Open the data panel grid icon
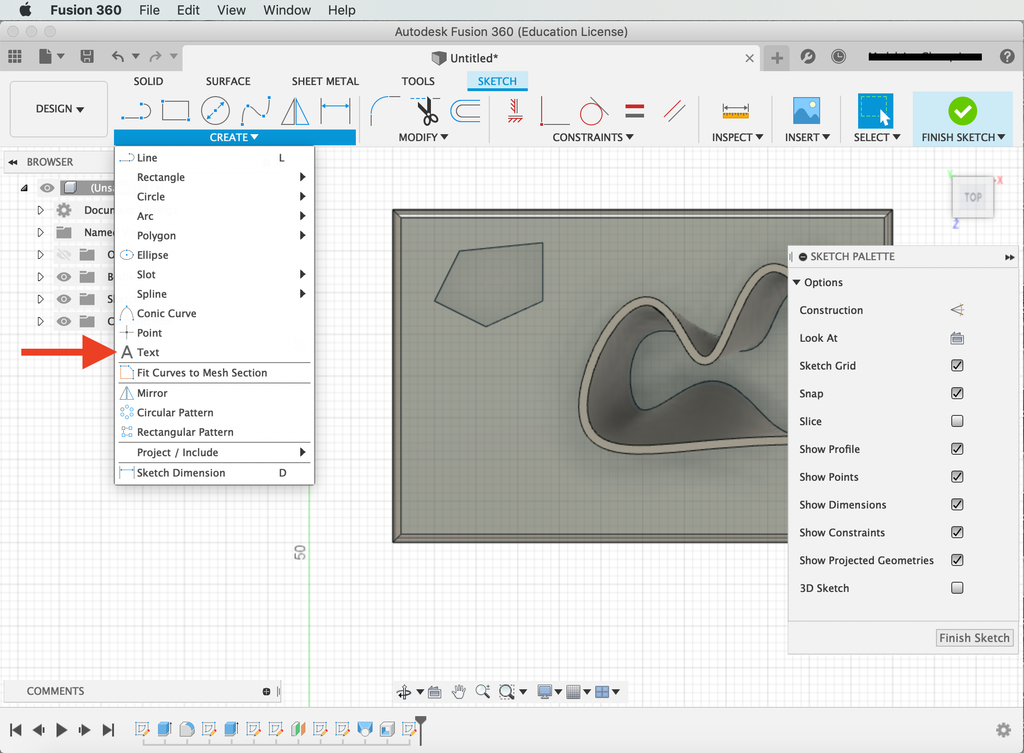 [15, 57]
